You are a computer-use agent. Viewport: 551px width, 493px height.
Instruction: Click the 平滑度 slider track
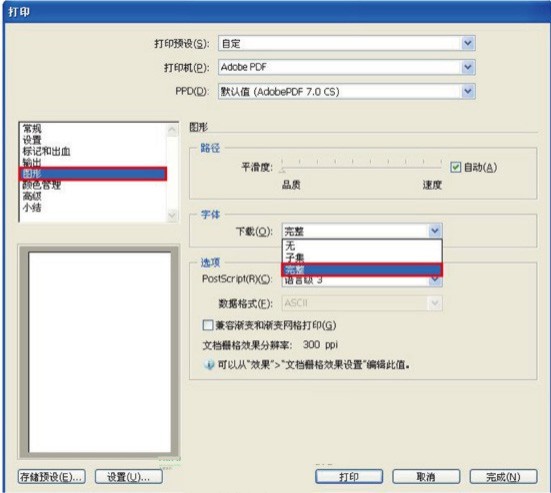(x=362, y=166)
